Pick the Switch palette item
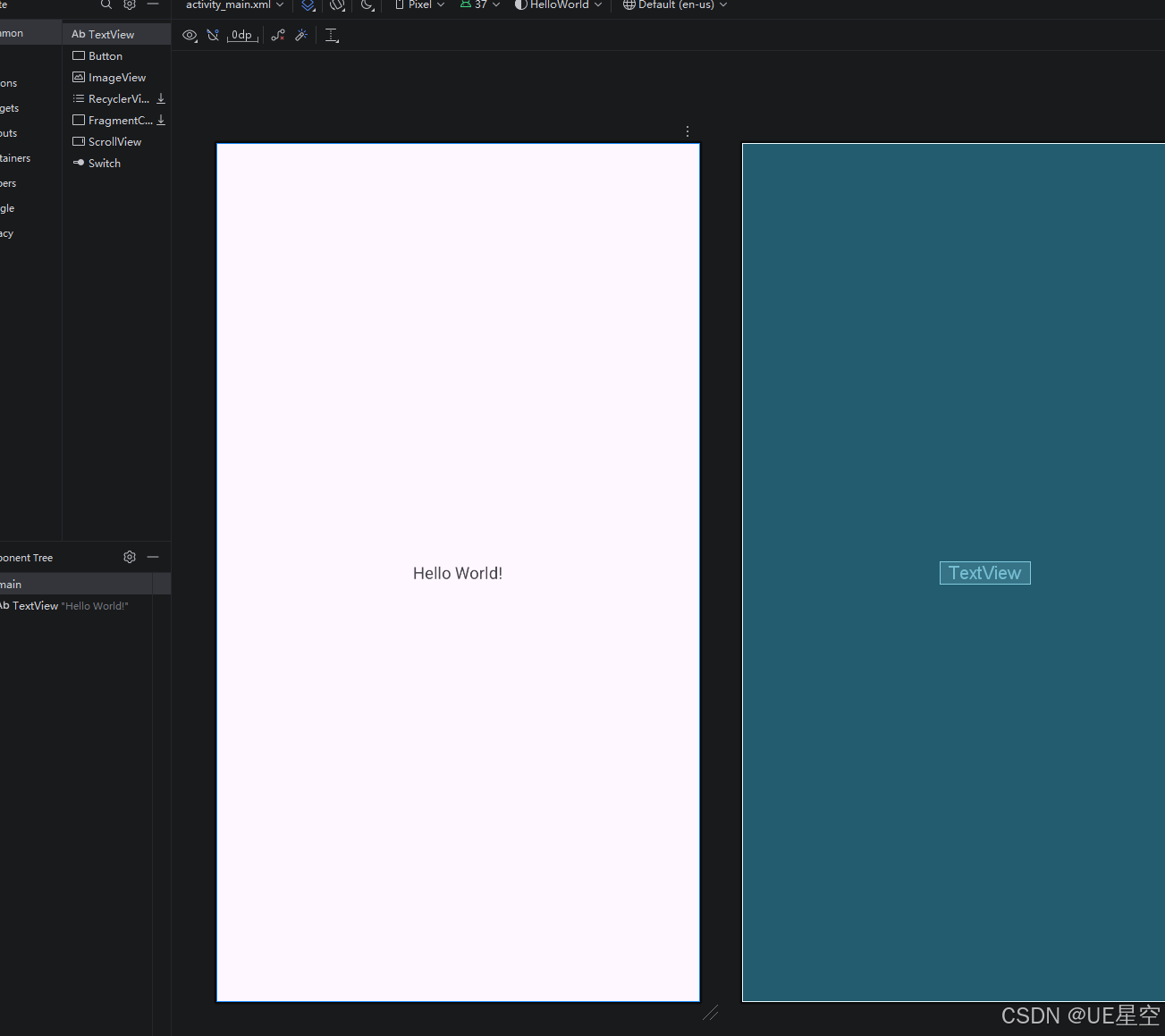Screen dimensions: 1165x1036 tap(116, 163)
